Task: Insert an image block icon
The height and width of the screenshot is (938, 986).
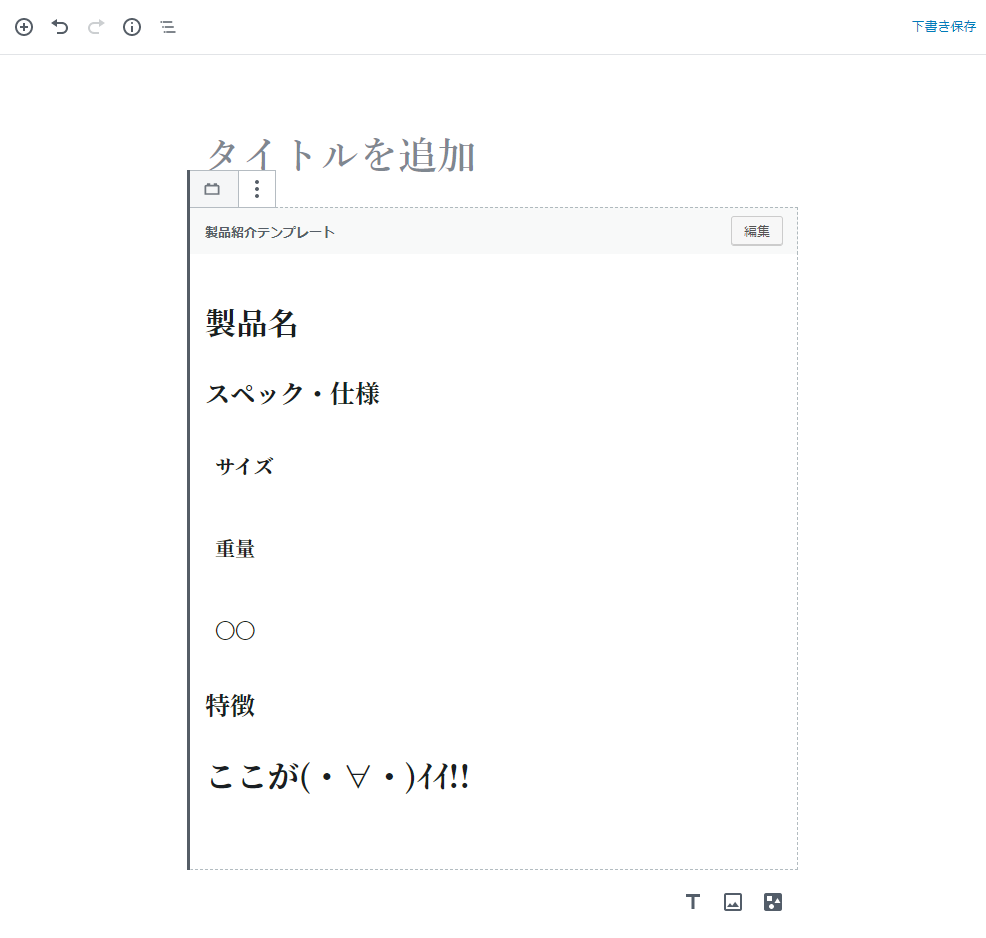Action: (x=733, y=902)
